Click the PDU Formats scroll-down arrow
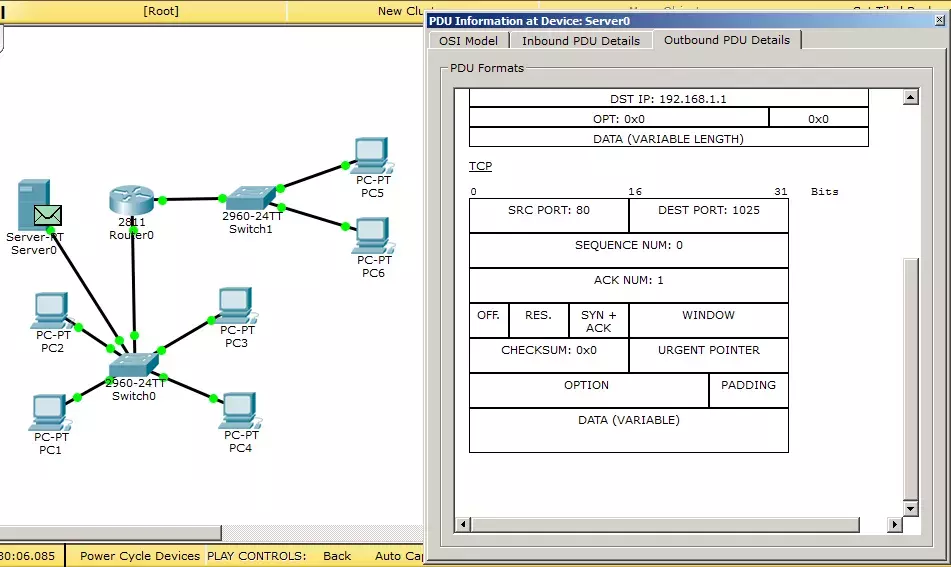This screenshot has height=567, width=951. coord(910,508)
